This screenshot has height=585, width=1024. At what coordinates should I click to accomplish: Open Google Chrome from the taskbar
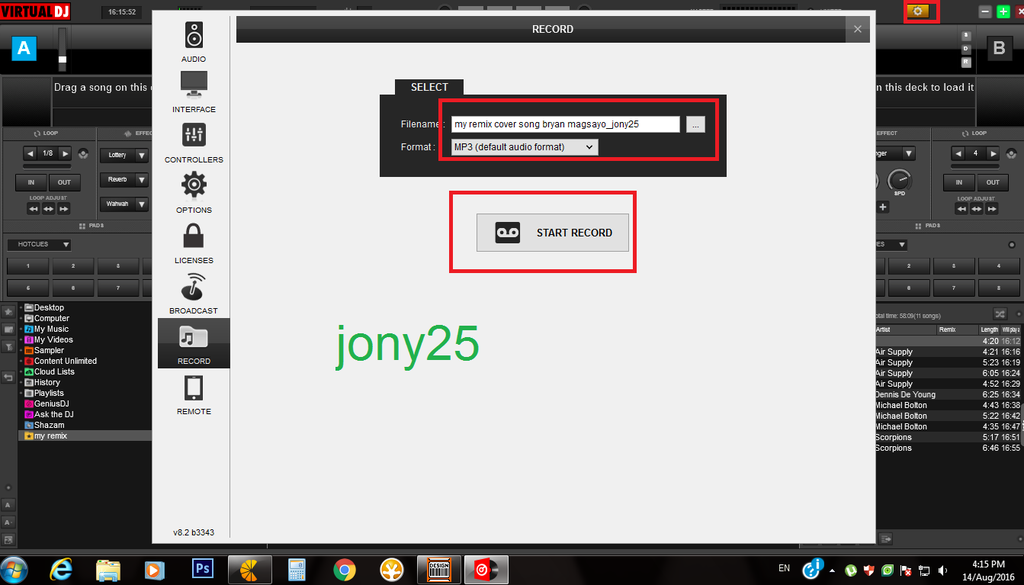(345, 569)
